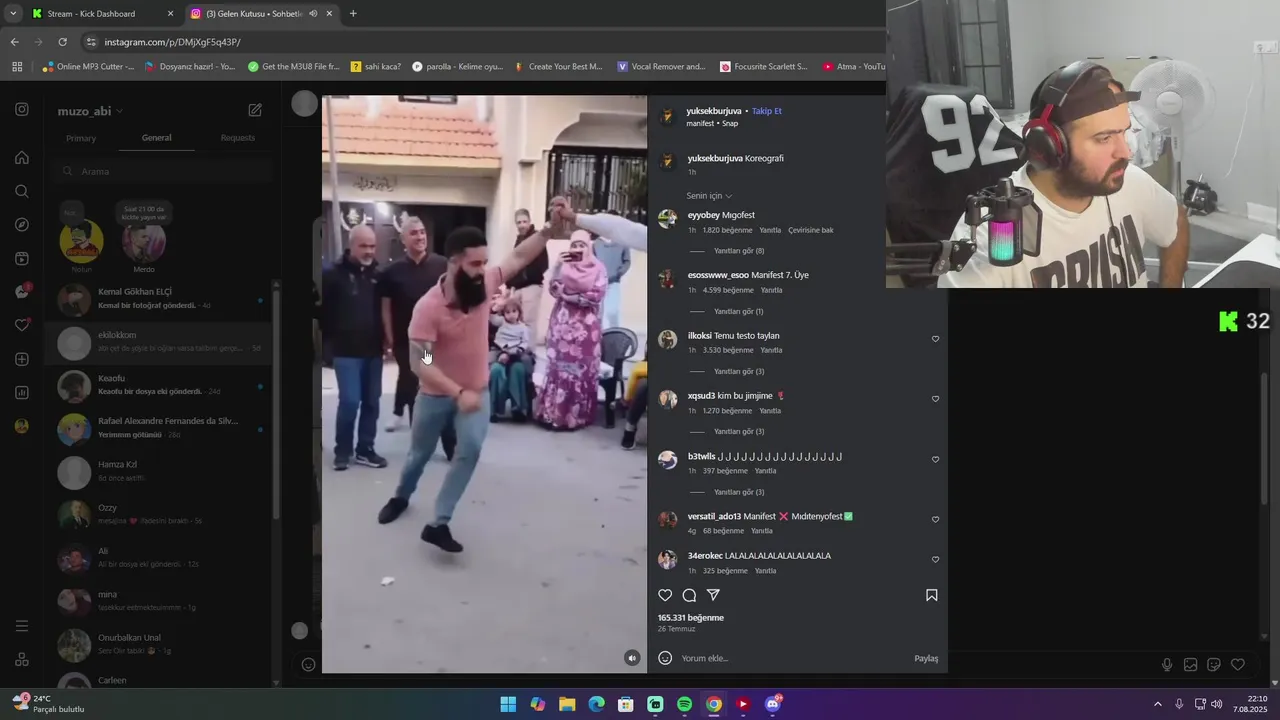Open the hamburger More menu

point(22,626)
